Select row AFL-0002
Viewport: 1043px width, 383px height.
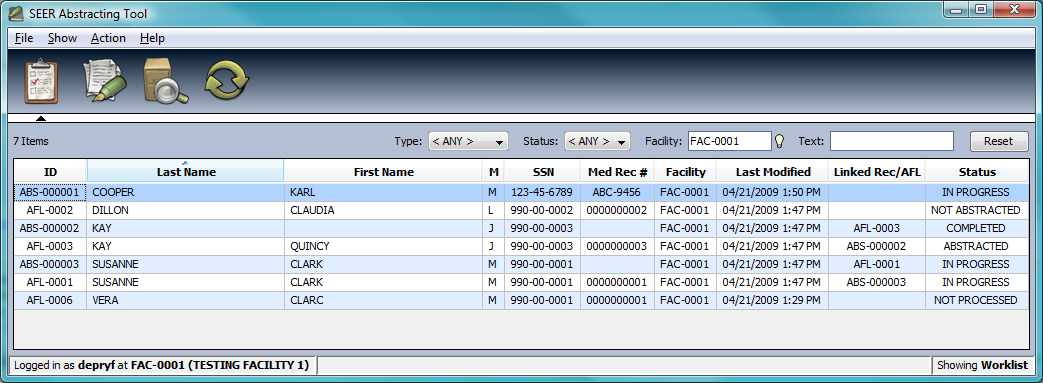(x=522, y=210)
